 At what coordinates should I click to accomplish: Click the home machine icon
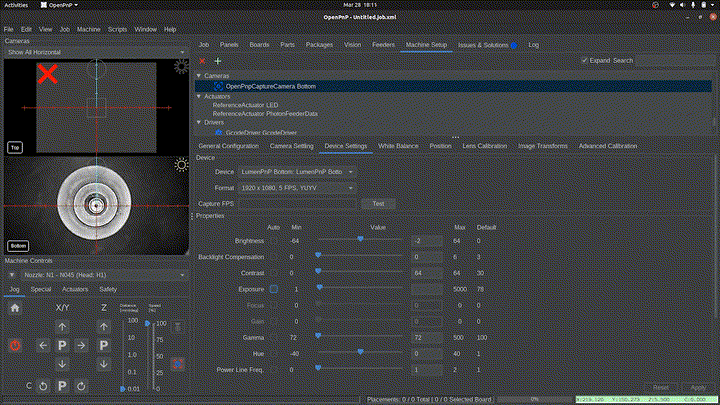pos(15,308)
